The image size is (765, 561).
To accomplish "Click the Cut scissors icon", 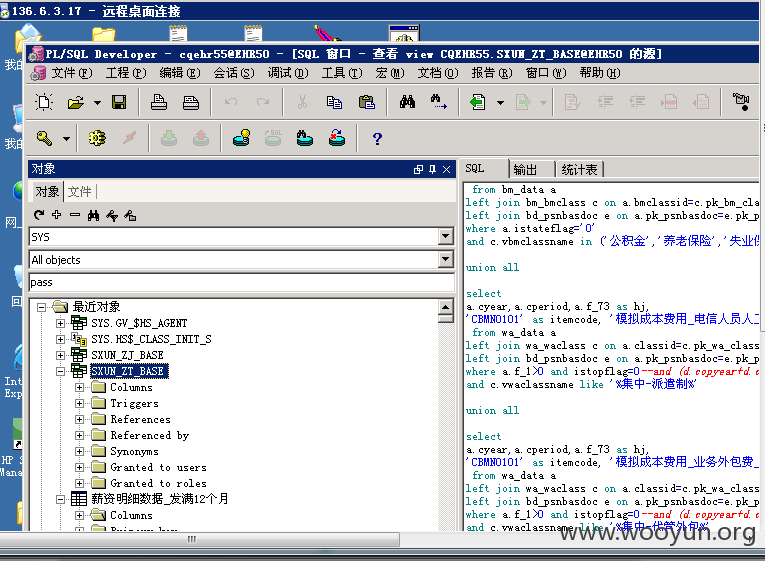I will pyautogui.click(x=302, y=102).
